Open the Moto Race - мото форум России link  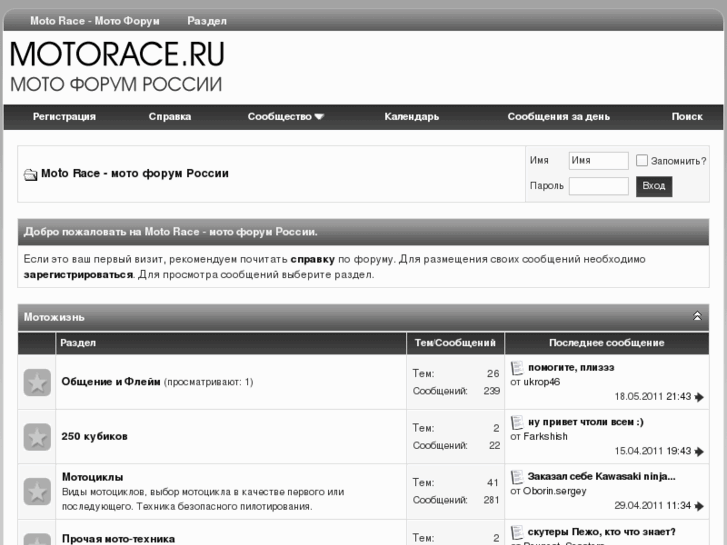(135, 173)
